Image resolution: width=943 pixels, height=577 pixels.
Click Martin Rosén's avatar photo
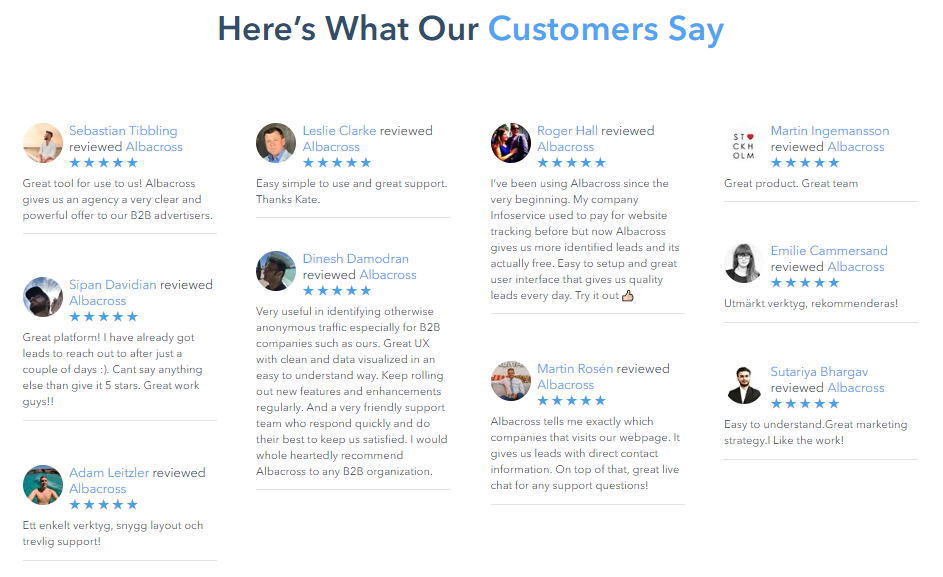(x=511, y=381)
